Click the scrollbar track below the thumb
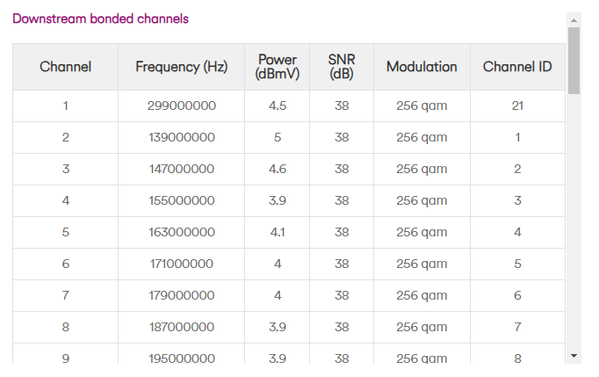This screenshot has width=599, height=377. 574,221
